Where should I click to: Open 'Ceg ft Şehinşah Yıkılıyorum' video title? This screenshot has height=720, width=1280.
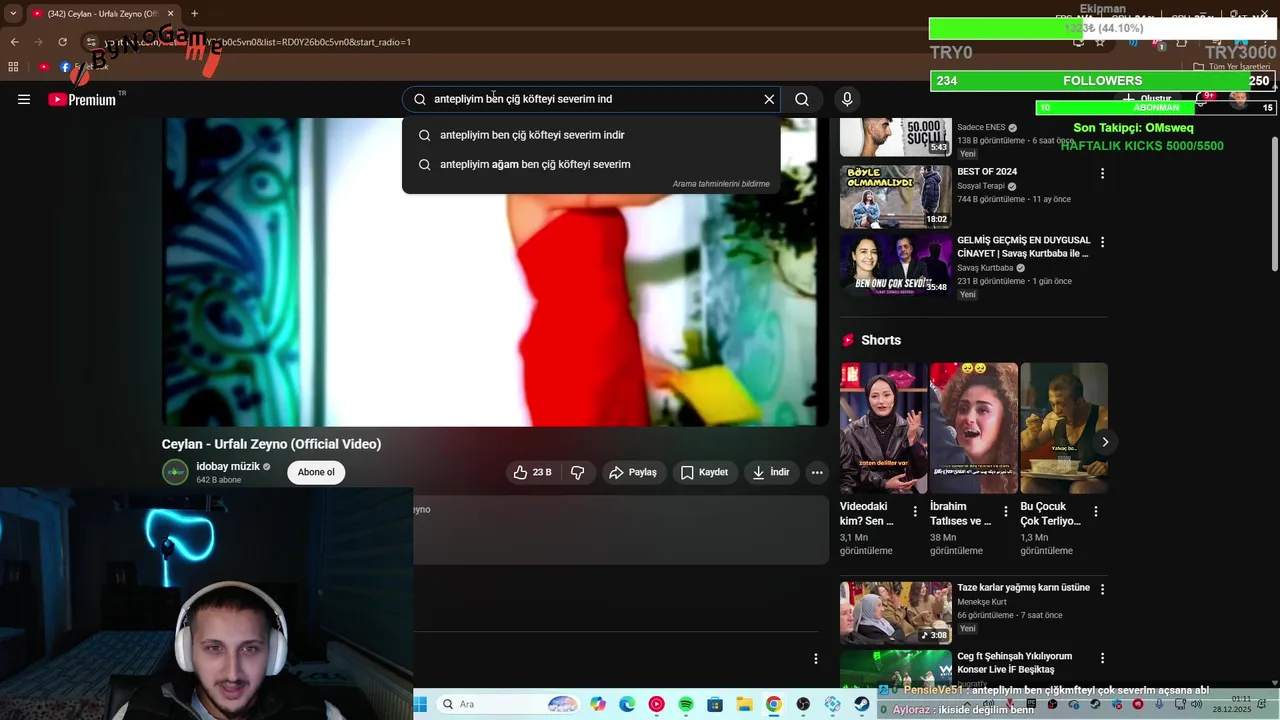[x=1015, y=662]
